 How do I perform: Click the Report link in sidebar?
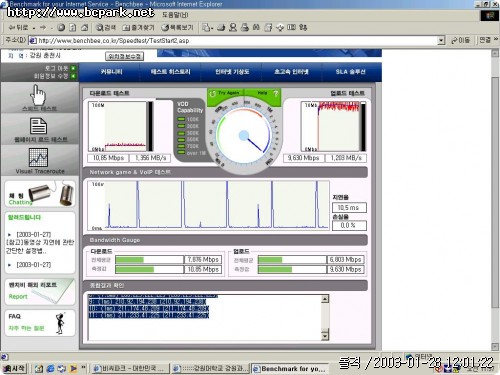coord(18,296)
